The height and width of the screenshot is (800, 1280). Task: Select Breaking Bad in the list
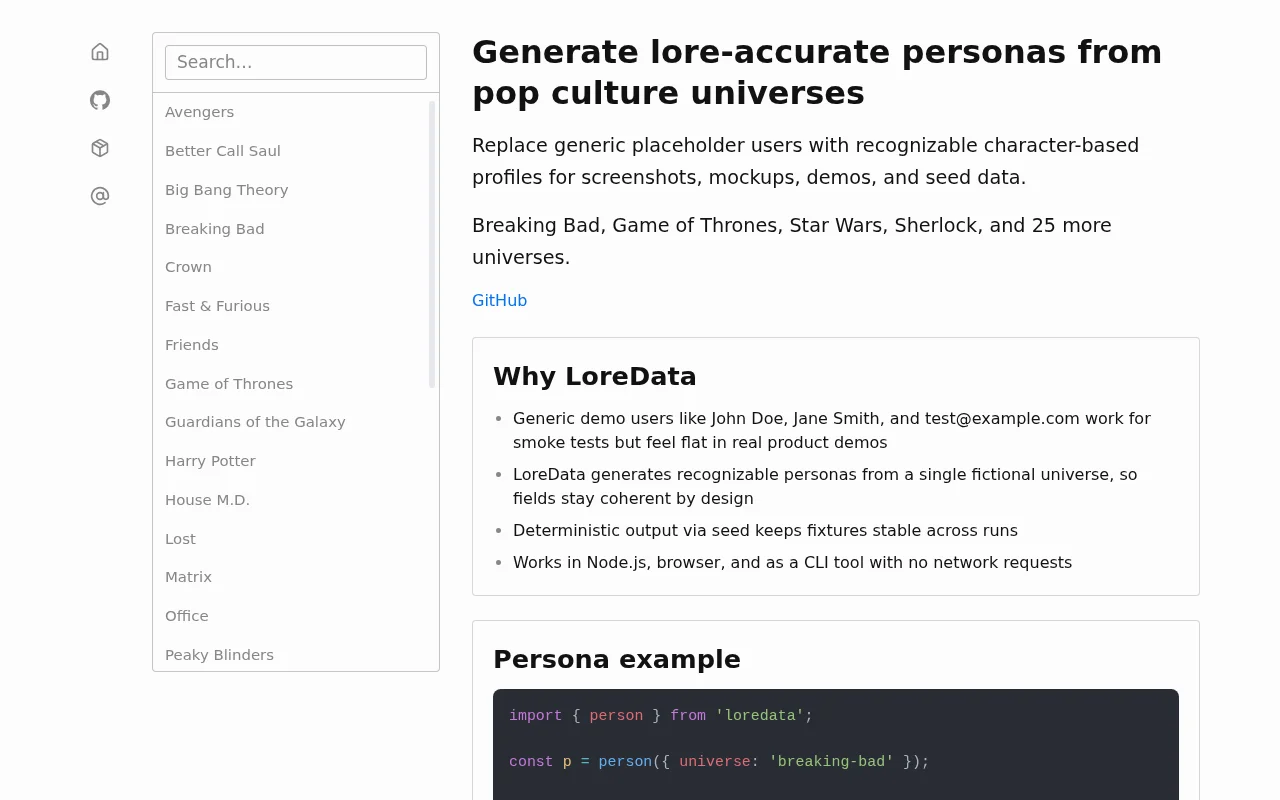point(215,229)
